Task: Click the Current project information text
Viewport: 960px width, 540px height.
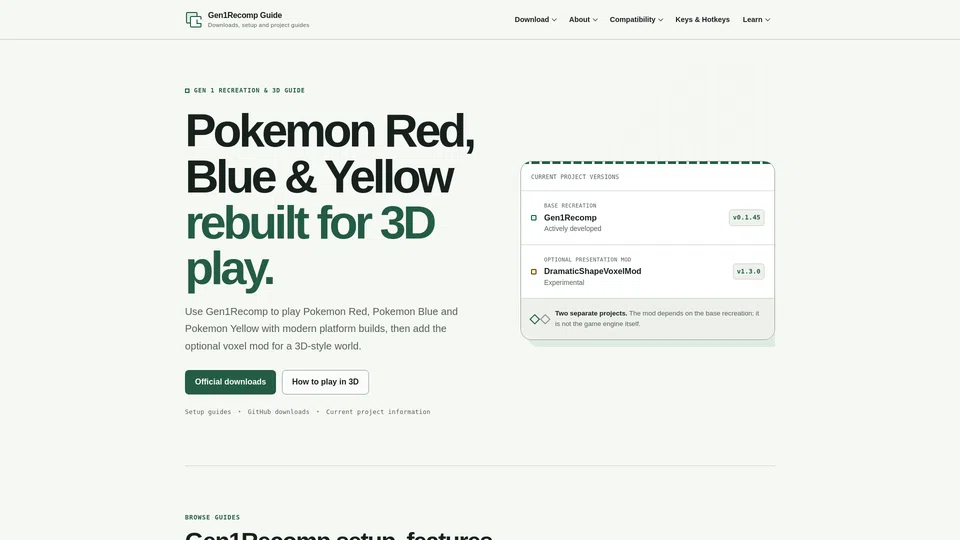Action: click(378, 412)
